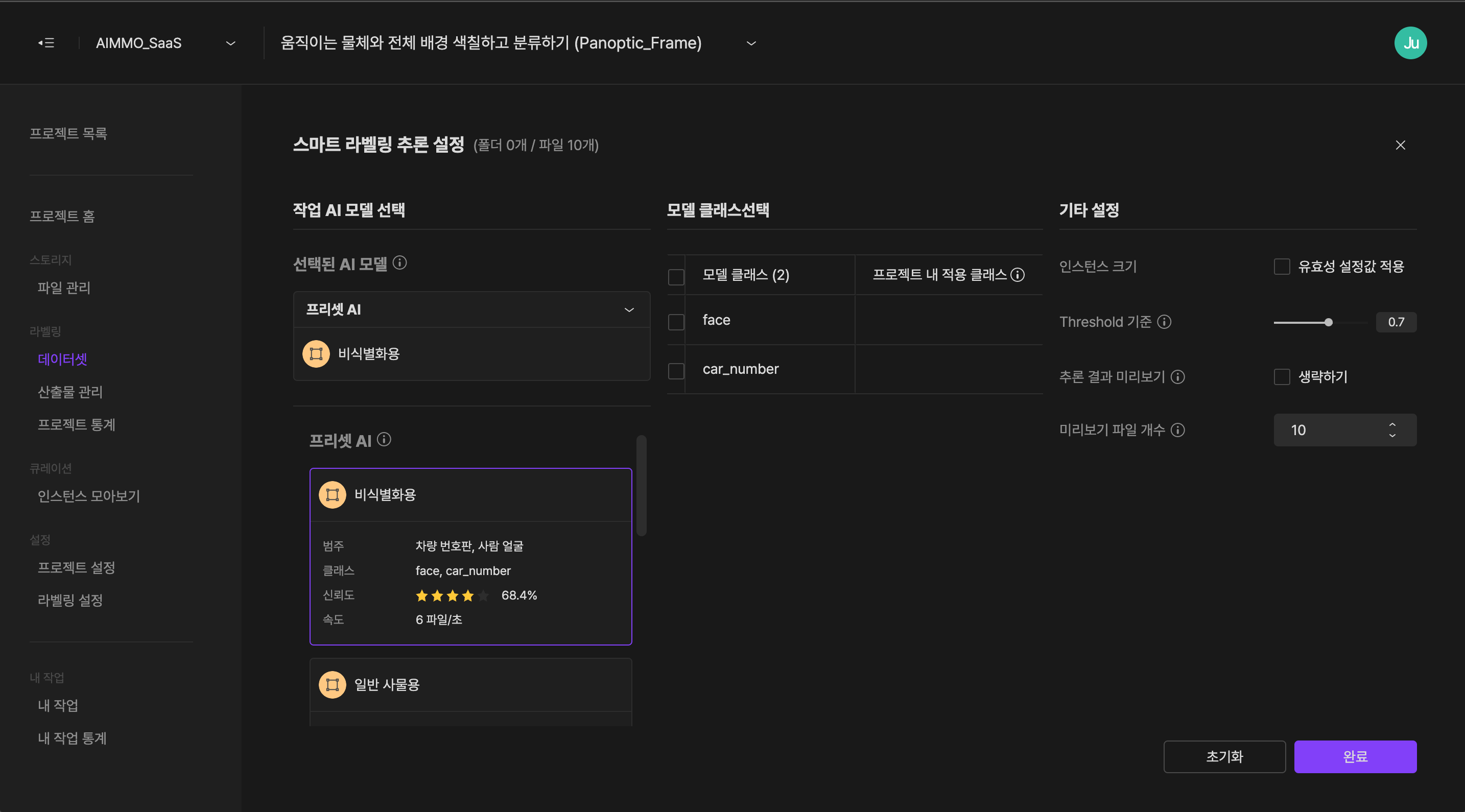1465x812 pixels.
Task: Click the info icon next to 프리셋 AI heading
Action: click(x=385, y=439)
